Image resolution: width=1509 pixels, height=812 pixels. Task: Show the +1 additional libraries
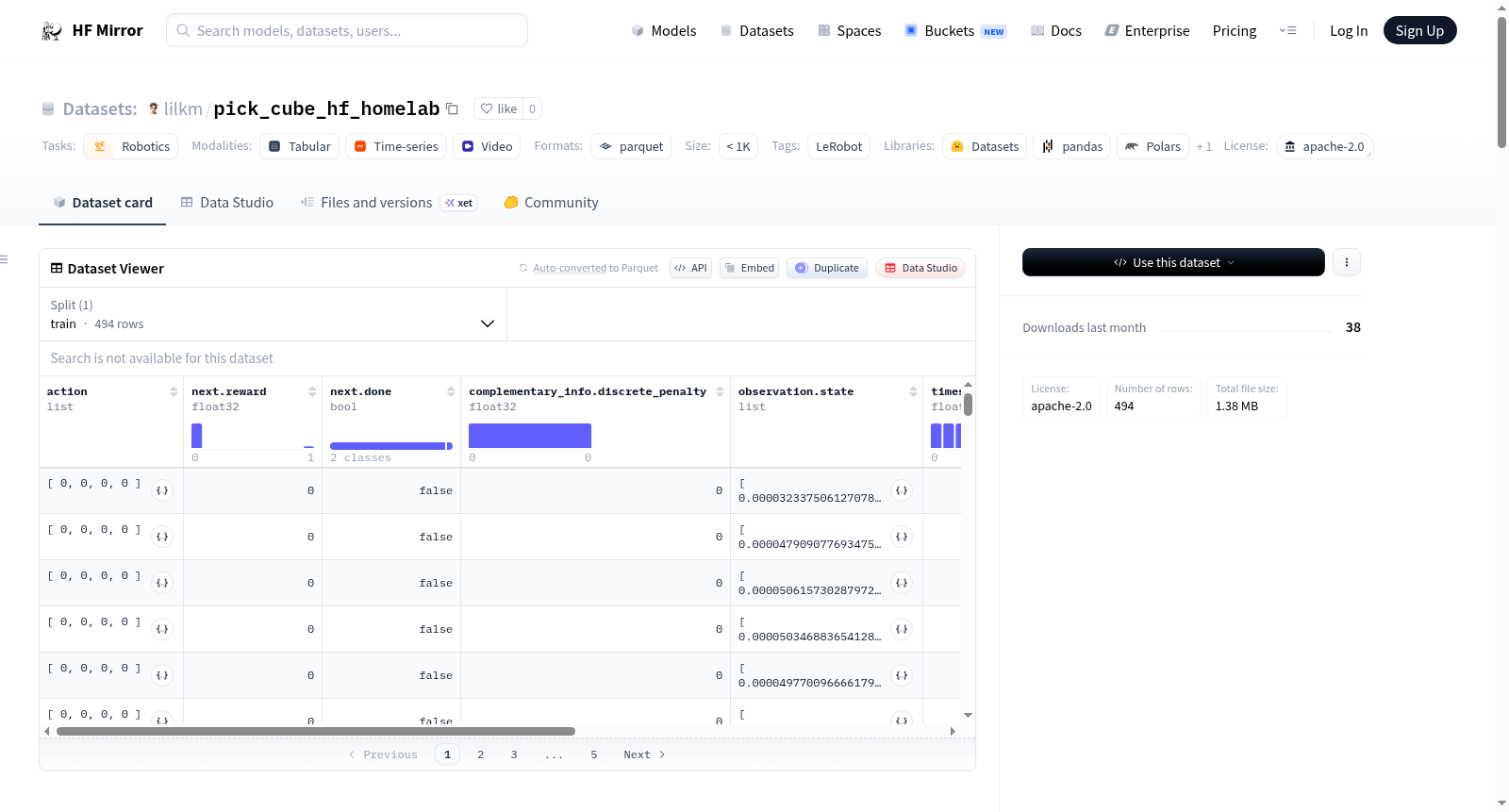pyautogui.click(x=1204, y=146)
